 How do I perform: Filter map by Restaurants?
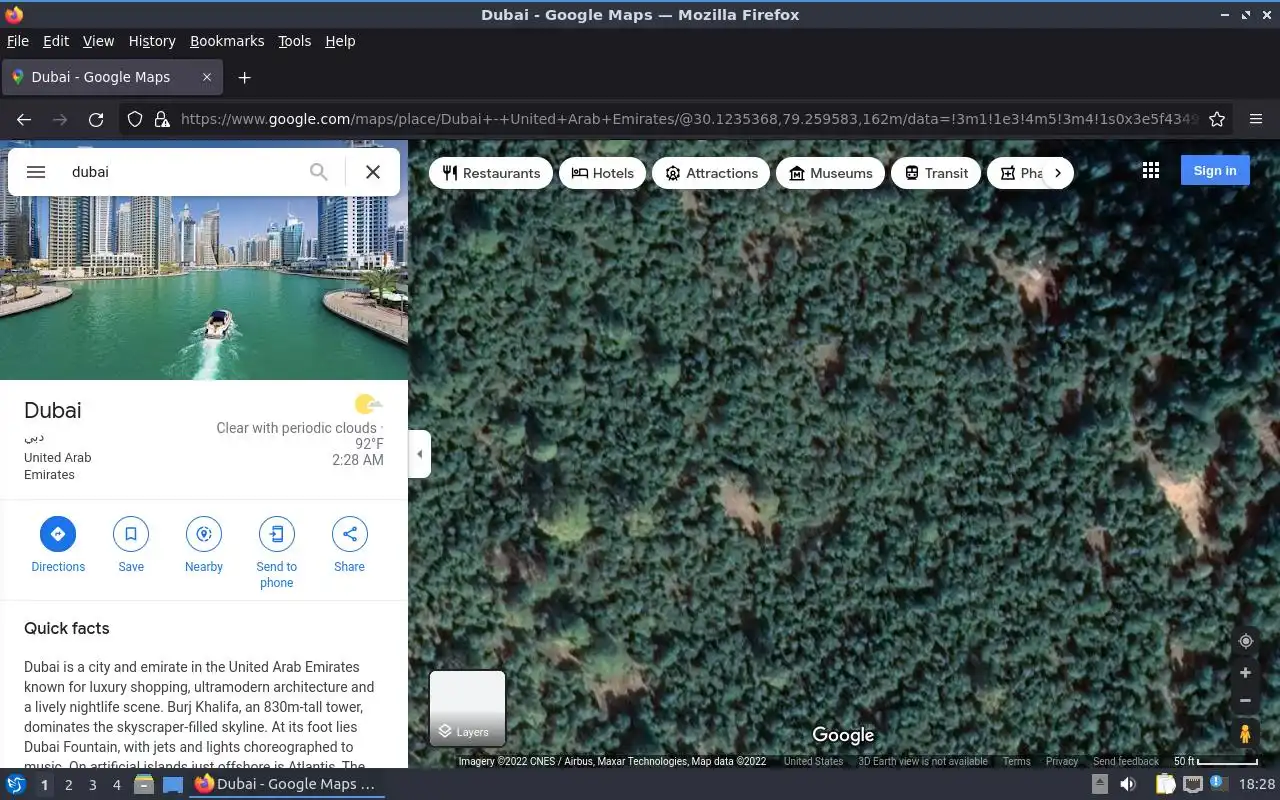coord(491,173)
